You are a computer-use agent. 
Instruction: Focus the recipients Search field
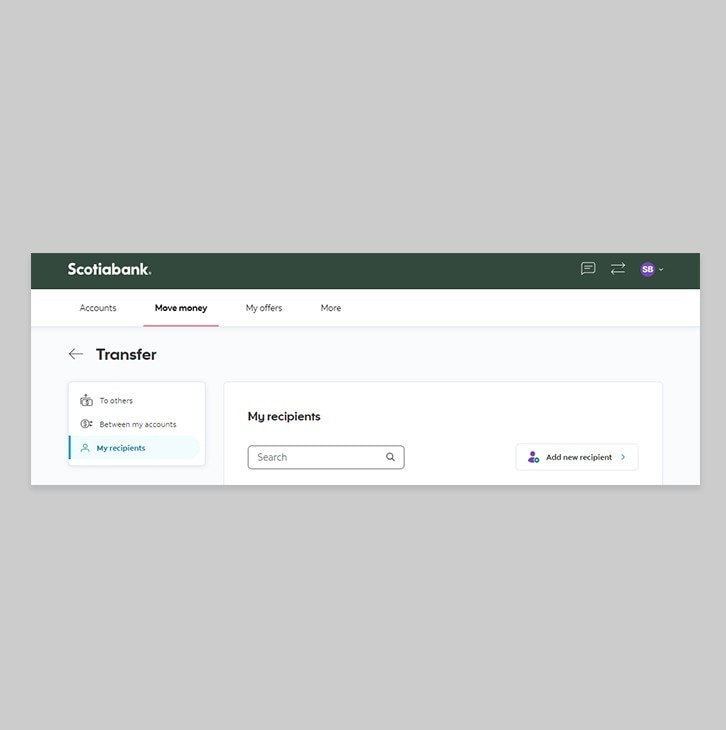[x=326, y=457]
